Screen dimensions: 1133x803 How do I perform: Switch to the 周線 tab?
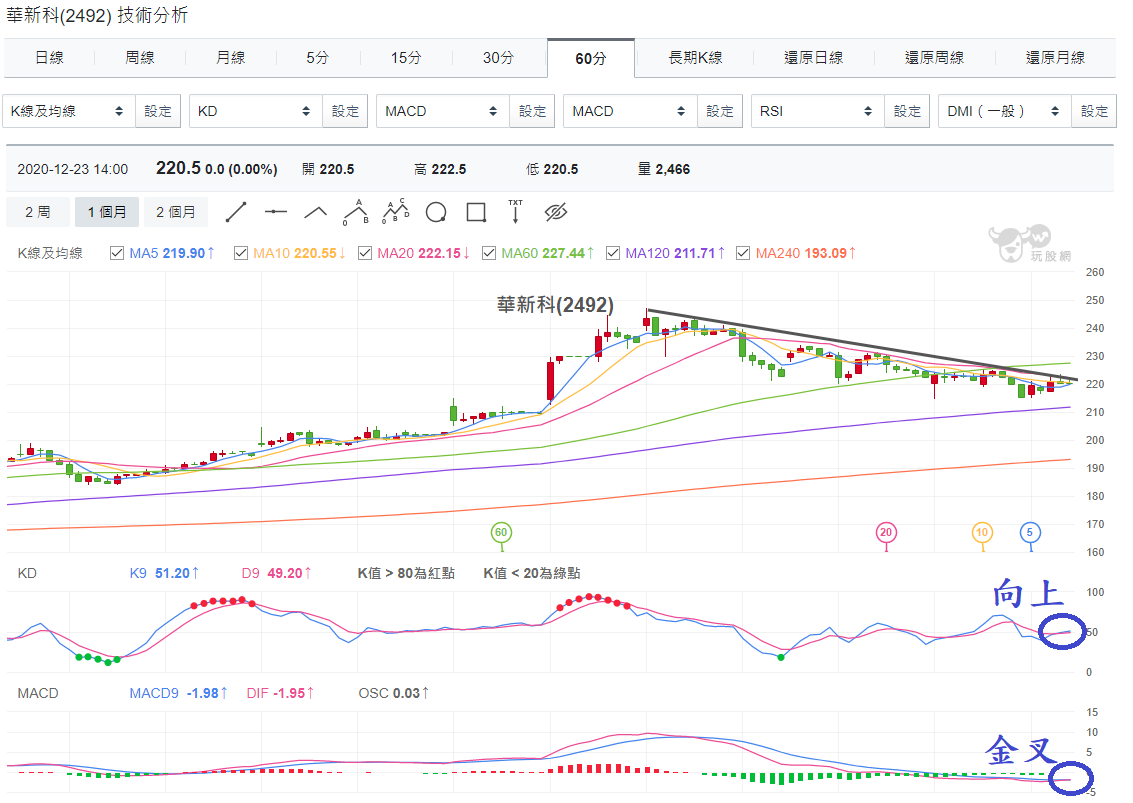pyautogui.click(x=139, y=58)
